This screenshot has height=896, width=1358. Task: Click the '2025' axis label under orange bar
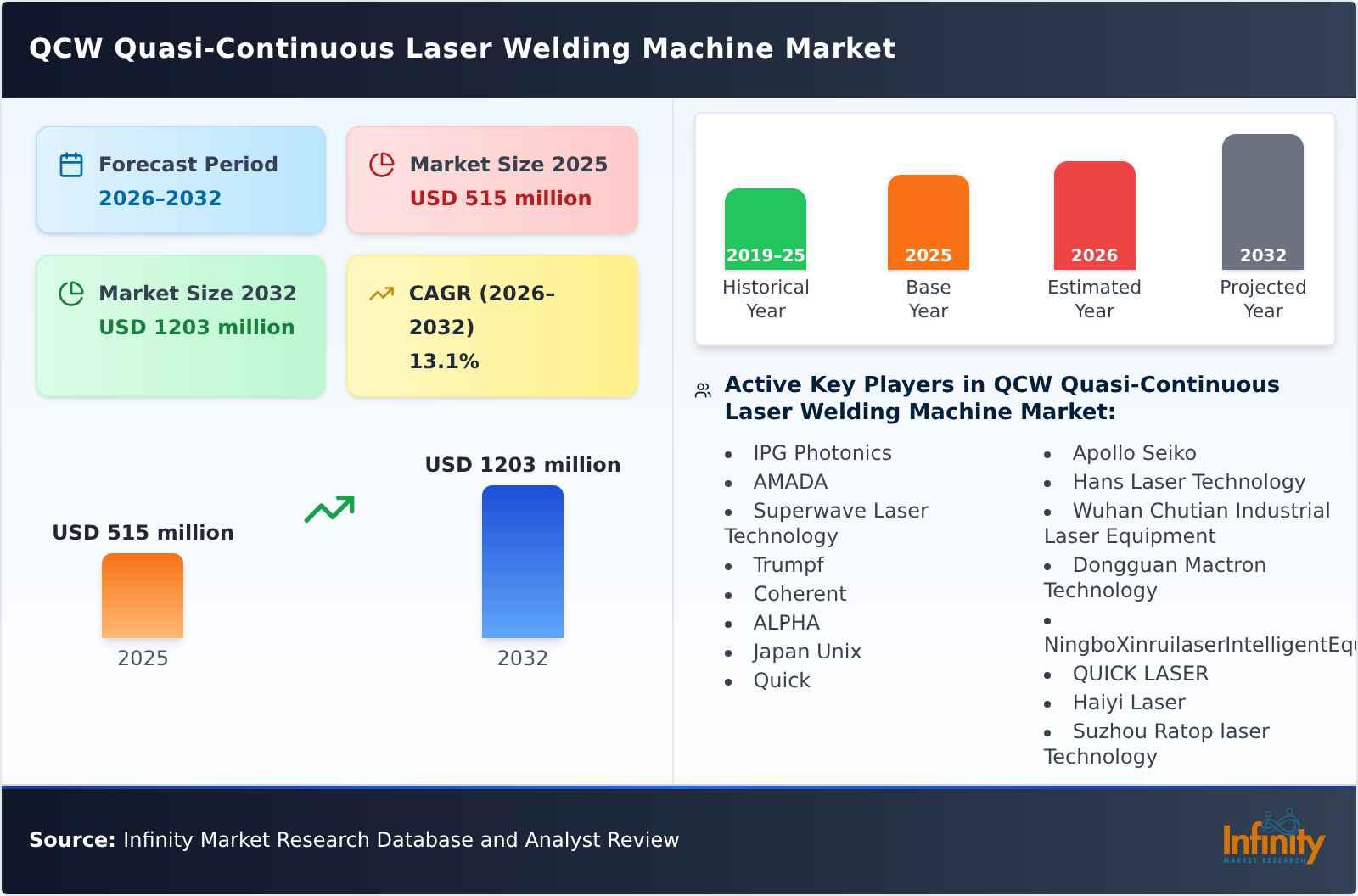point(143,658)
